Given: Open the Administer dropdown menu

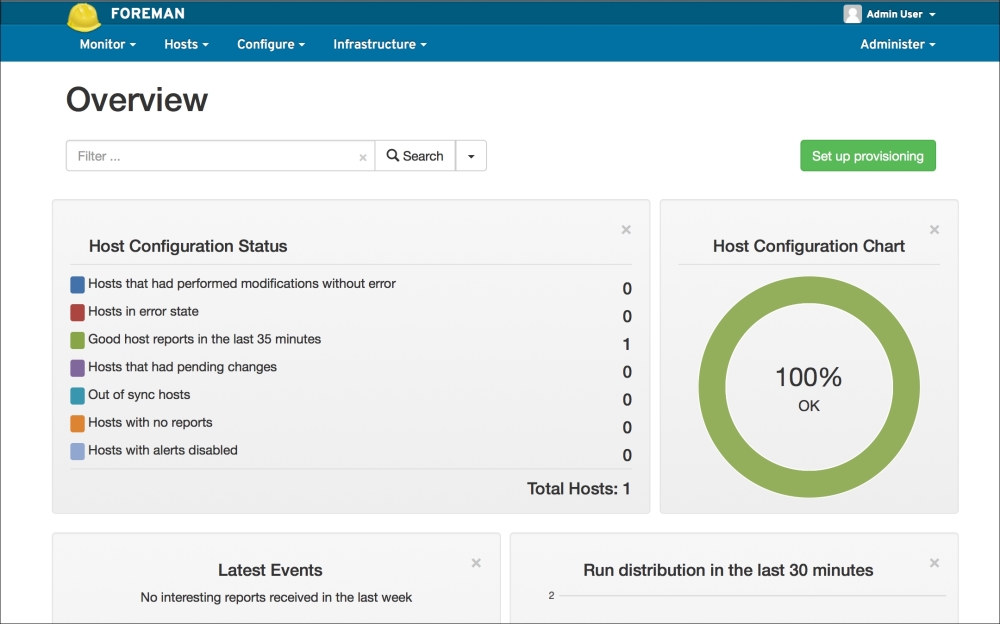Looking at the screenshot, I should (897, 44).
